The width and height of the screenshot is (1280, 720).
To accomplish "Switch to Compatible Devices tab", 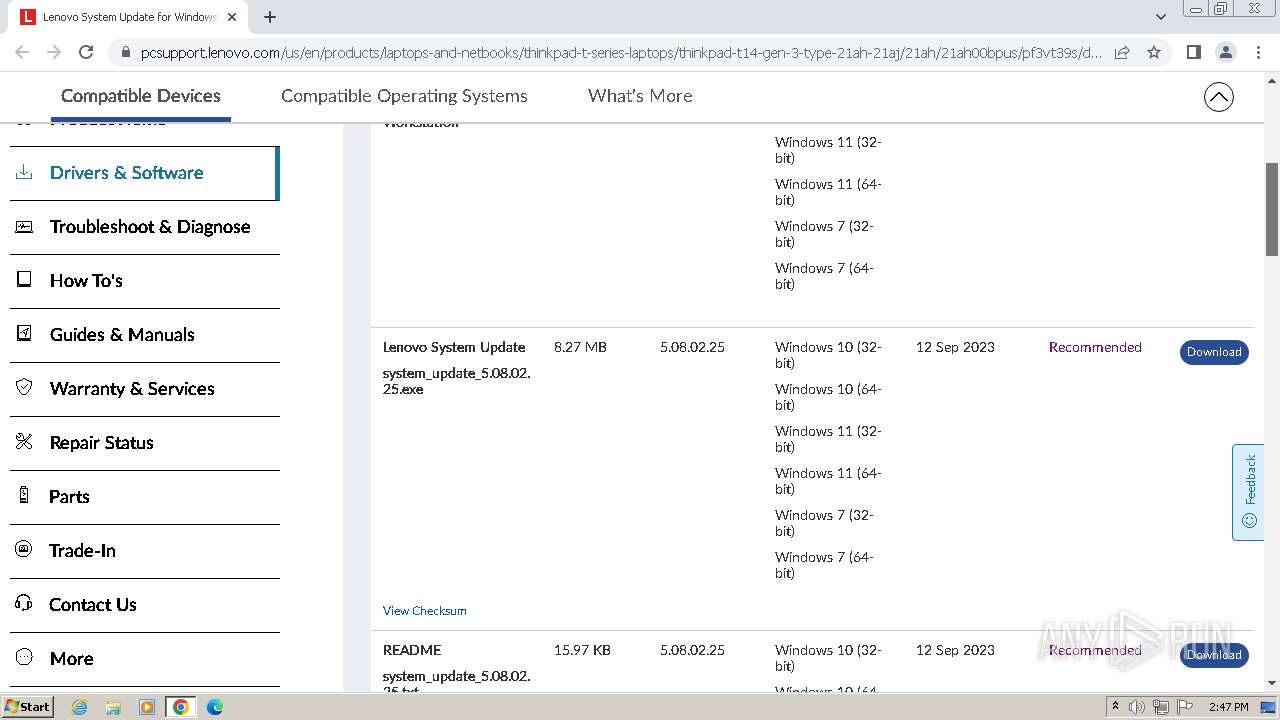I will pos(141,96).
